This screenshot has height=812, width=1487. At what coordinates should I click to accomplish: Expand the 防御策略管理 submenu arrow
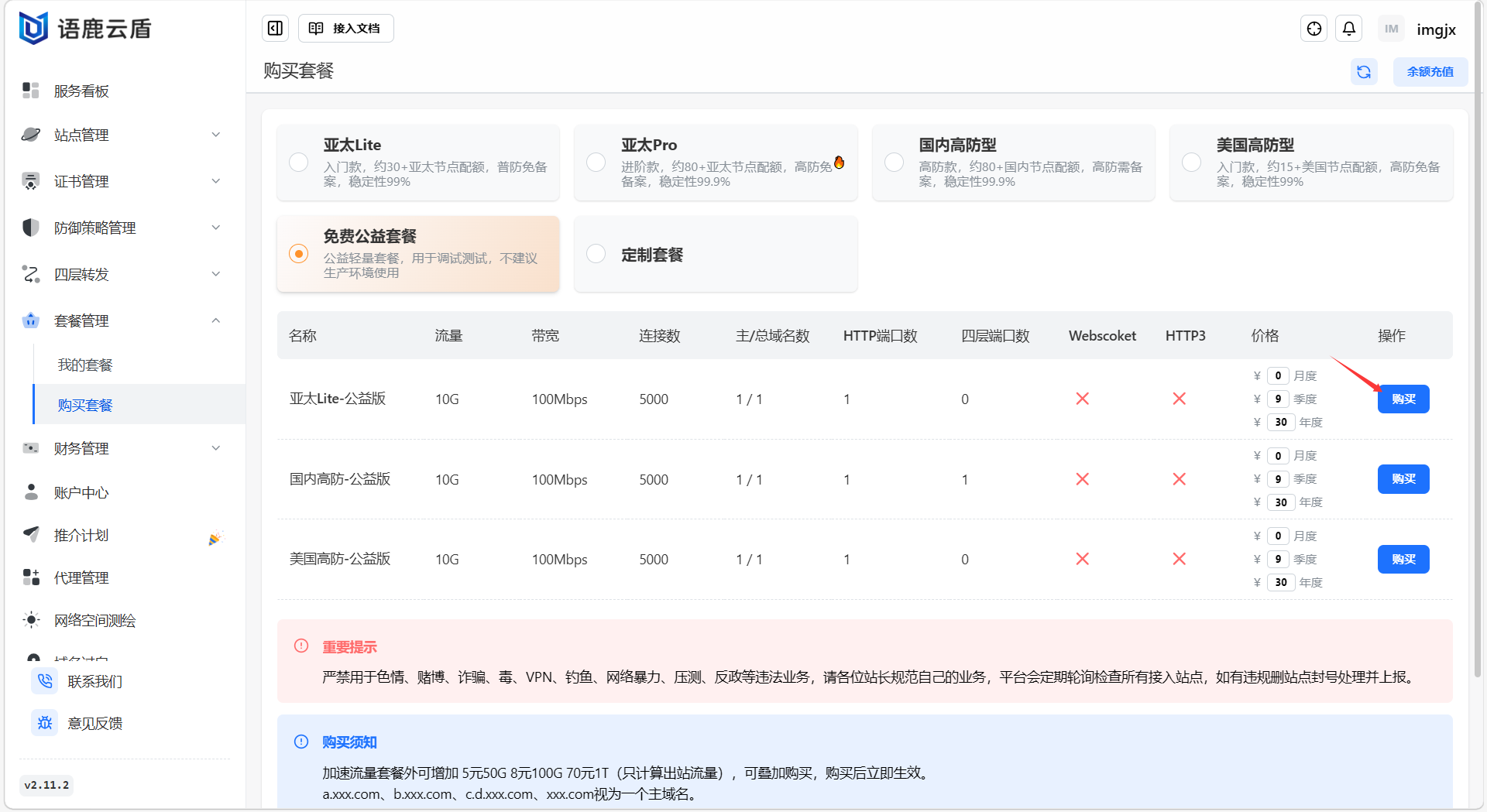click(x=216, y=228)
